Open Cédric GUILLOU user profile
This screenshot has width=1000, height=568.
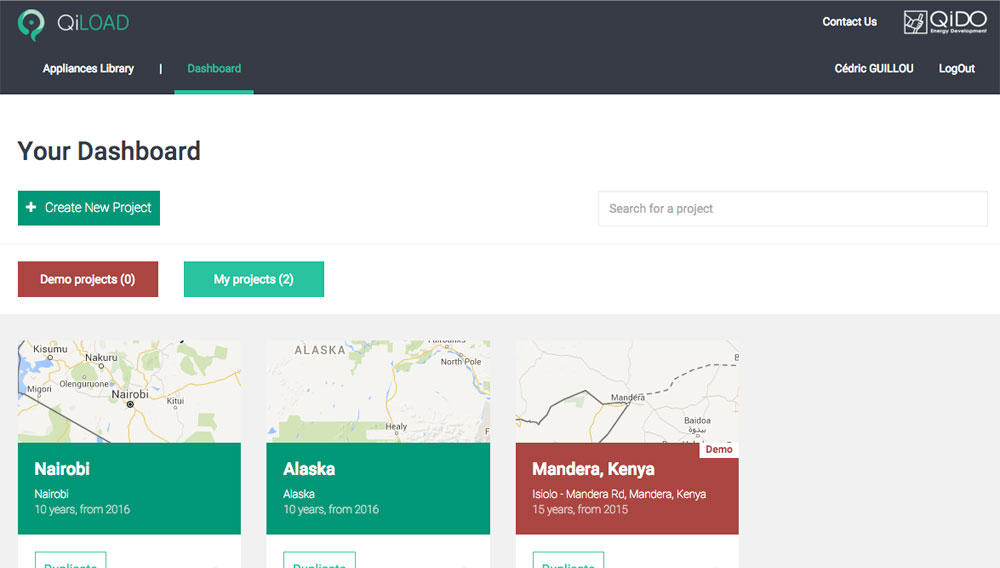[873, 69]
